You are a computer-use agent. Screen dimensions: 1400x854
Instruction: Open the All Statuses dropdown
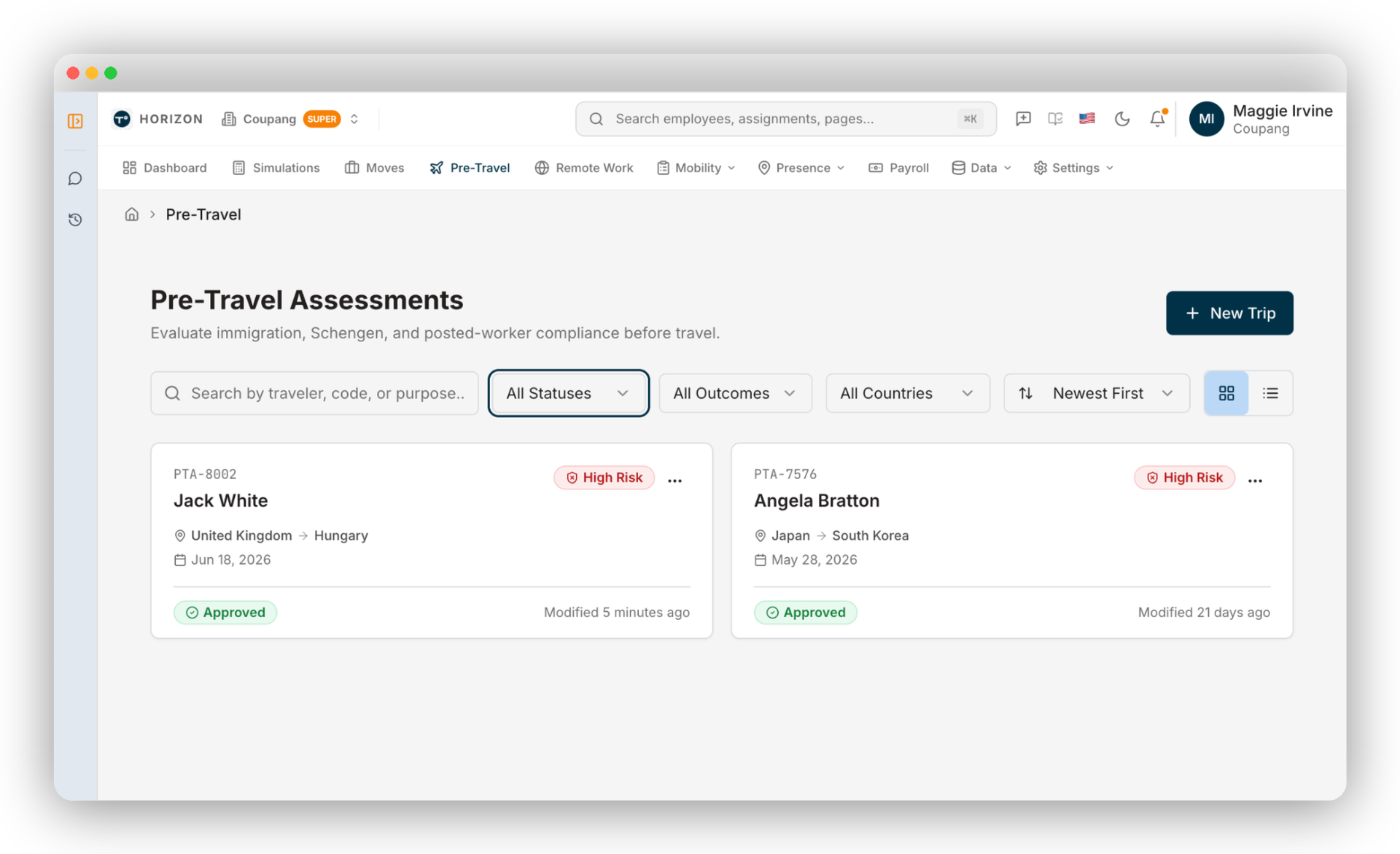click(x=569, y=393)
